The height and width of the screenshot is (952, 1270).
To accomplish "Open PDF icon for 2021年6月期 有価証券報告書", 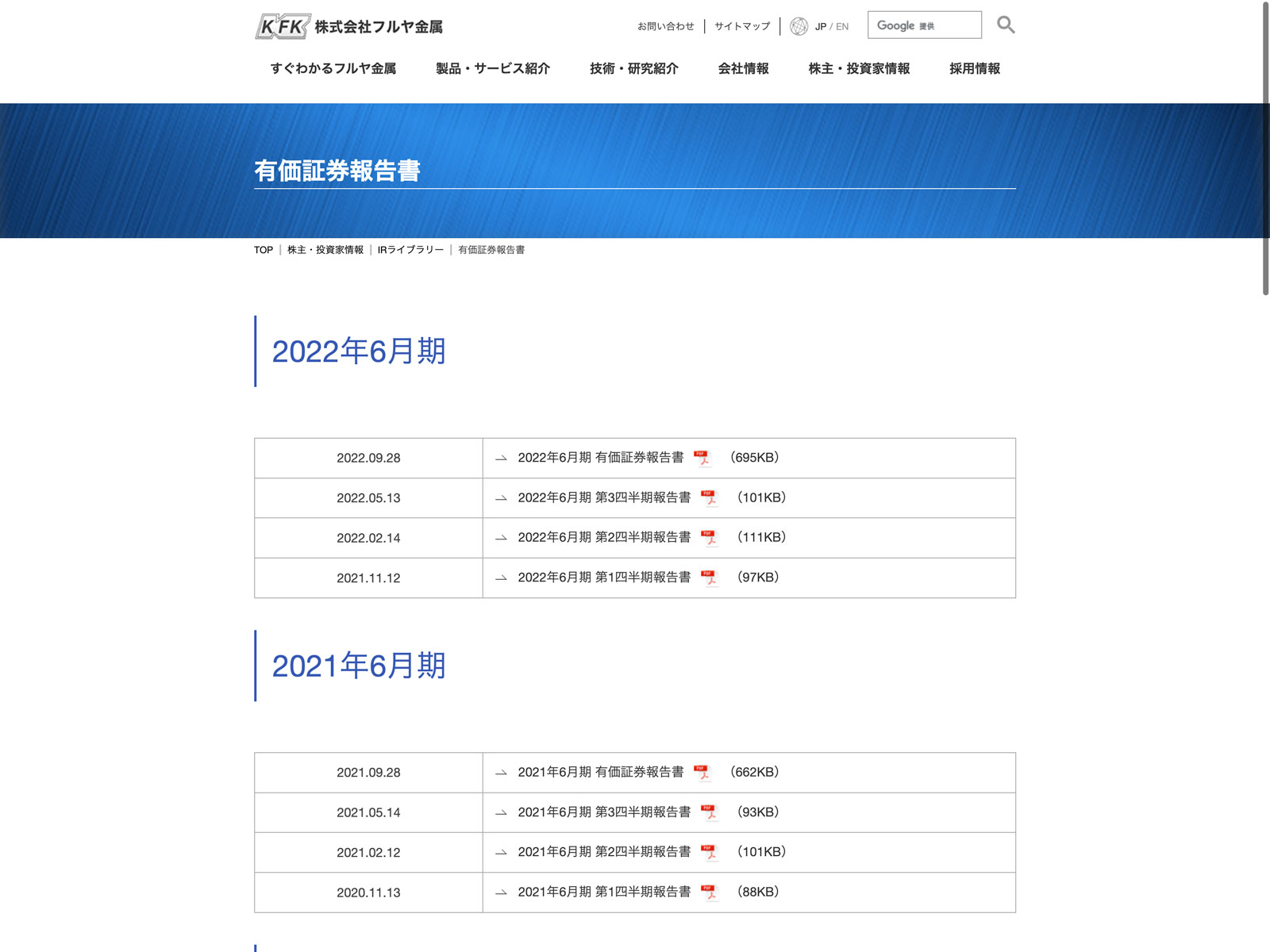I will coord(702,772).
